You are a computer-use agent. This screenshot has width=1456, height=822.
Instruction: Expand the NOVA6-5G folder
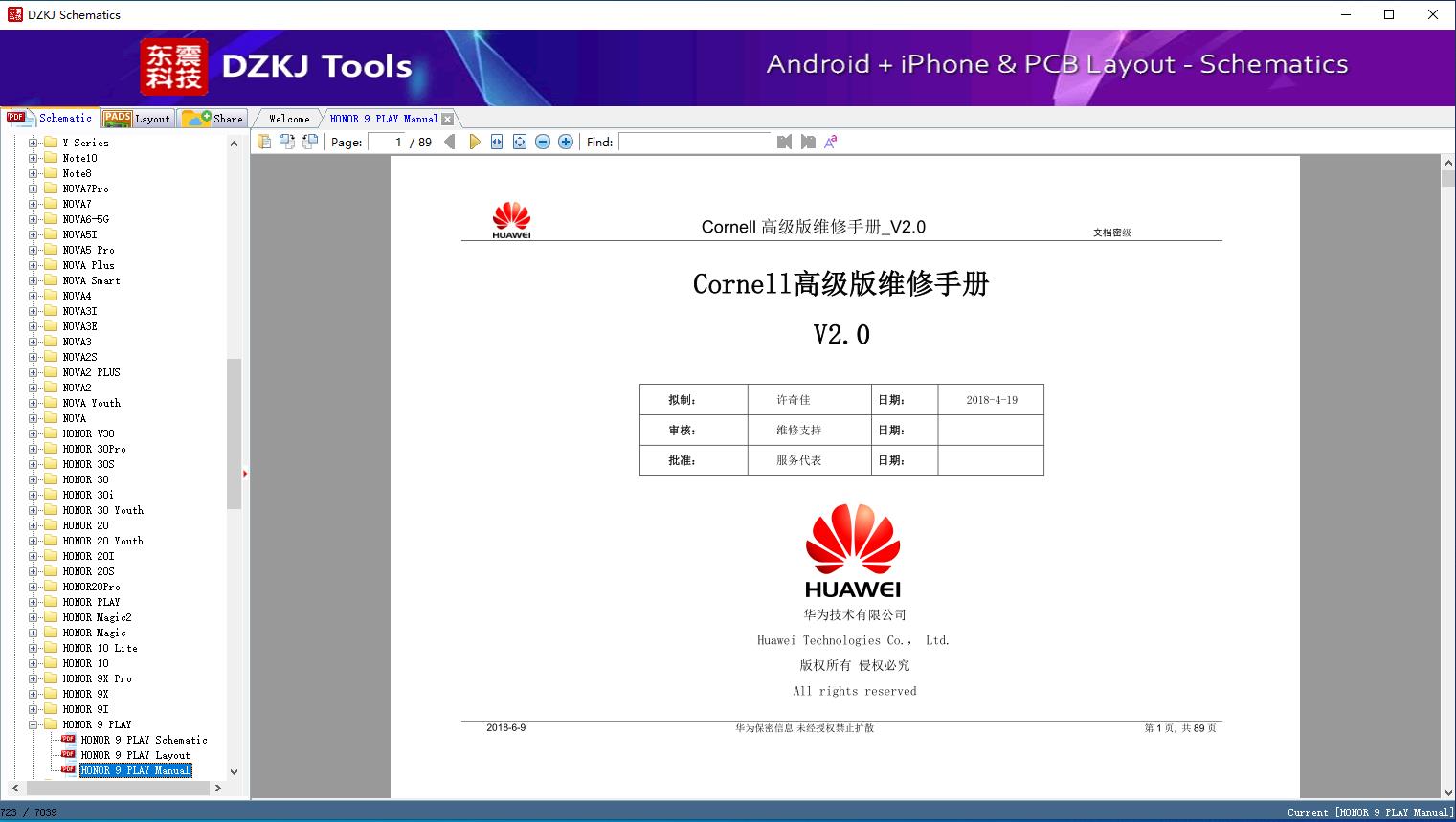pos(33,219)
